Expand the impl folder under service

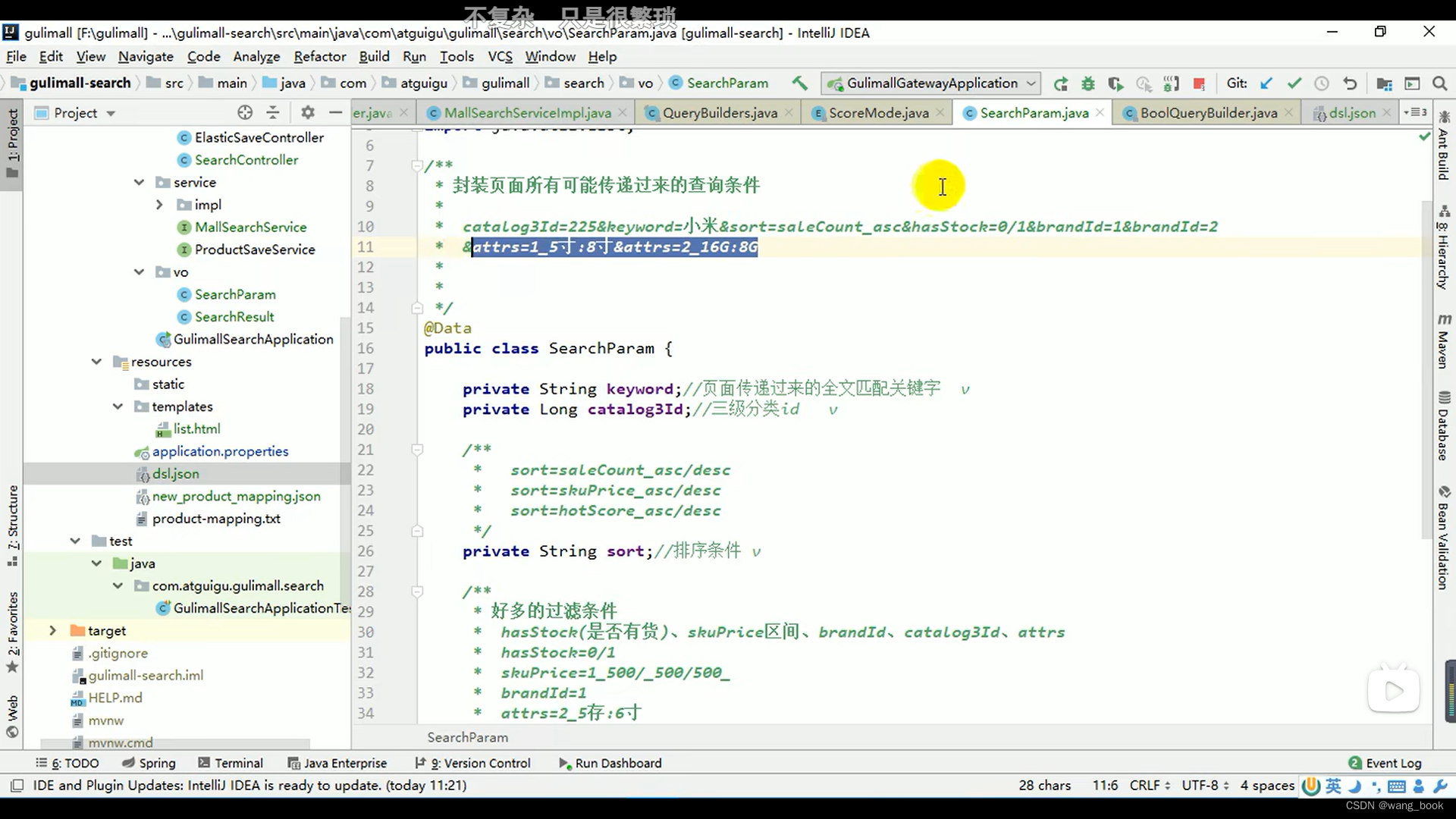[159, 204]
